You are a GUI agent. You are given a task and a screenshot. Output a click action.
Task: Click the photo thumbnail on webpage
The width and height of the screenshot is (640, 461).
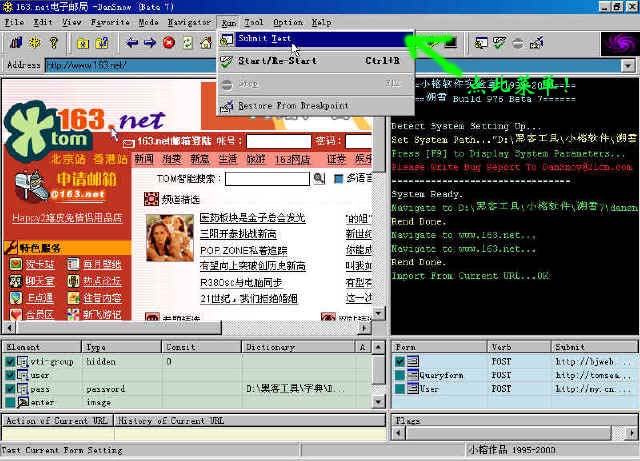pos(170,238)
